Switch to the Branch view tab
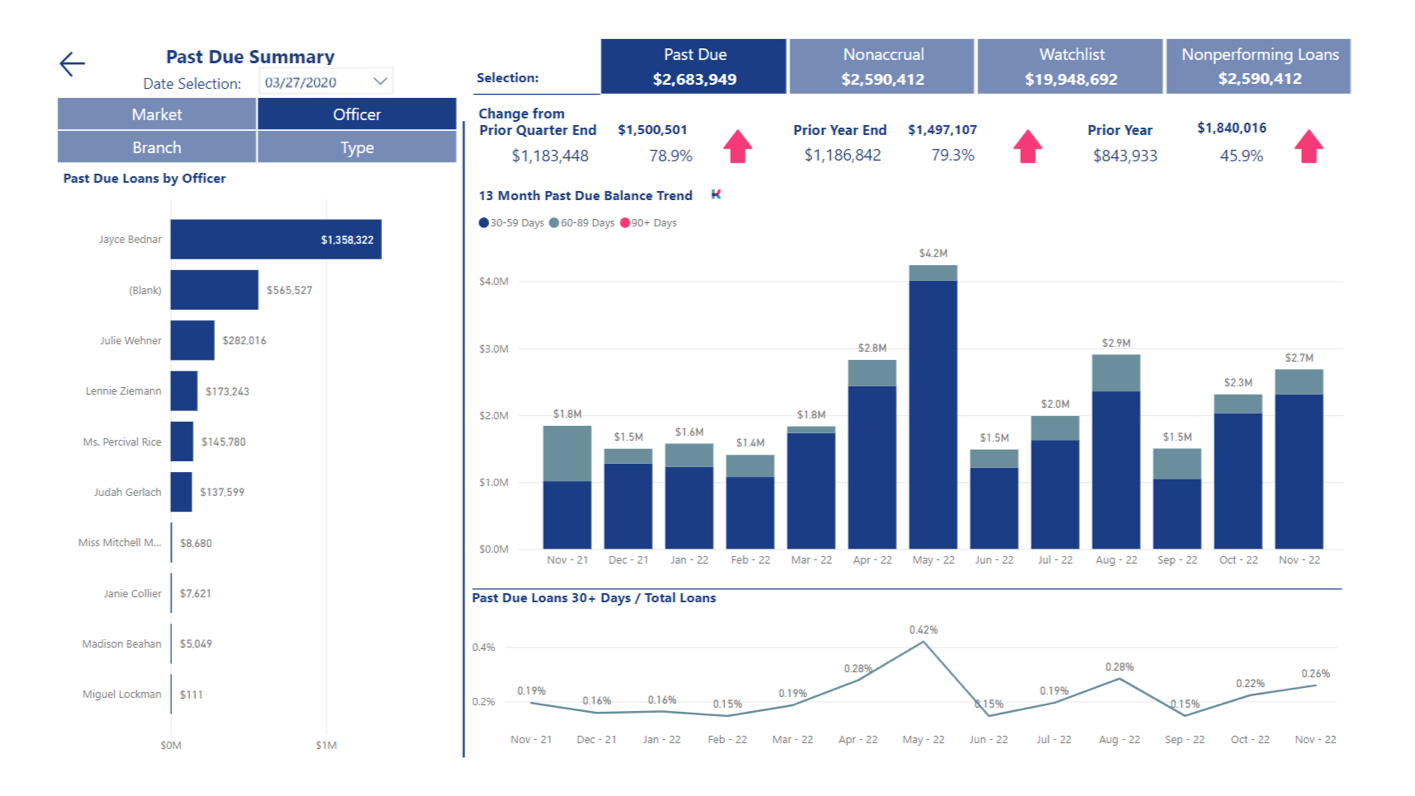Viewport: 1415px width, 796px height. coord(157,147)
